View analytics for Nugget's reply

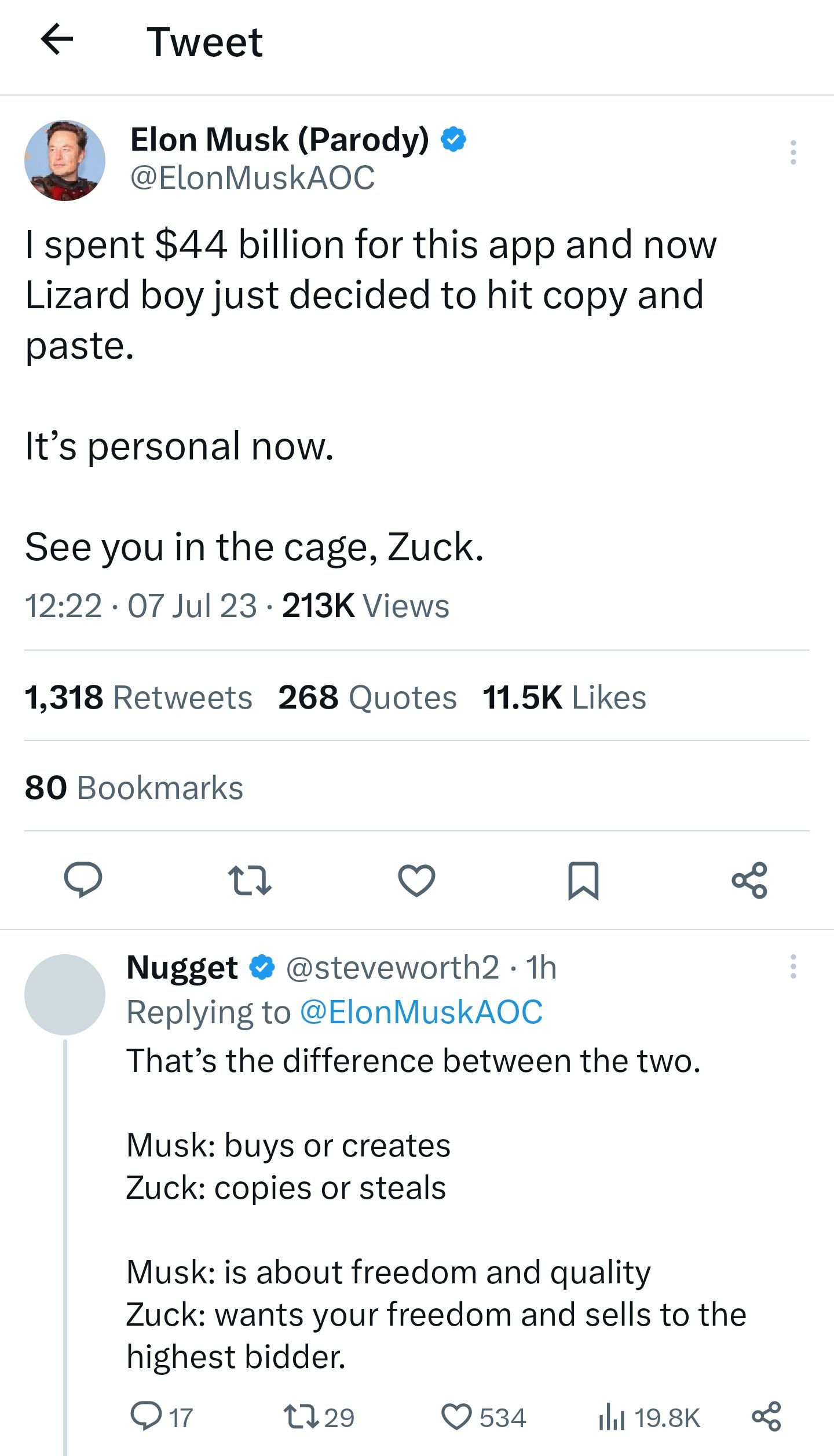612,1418
